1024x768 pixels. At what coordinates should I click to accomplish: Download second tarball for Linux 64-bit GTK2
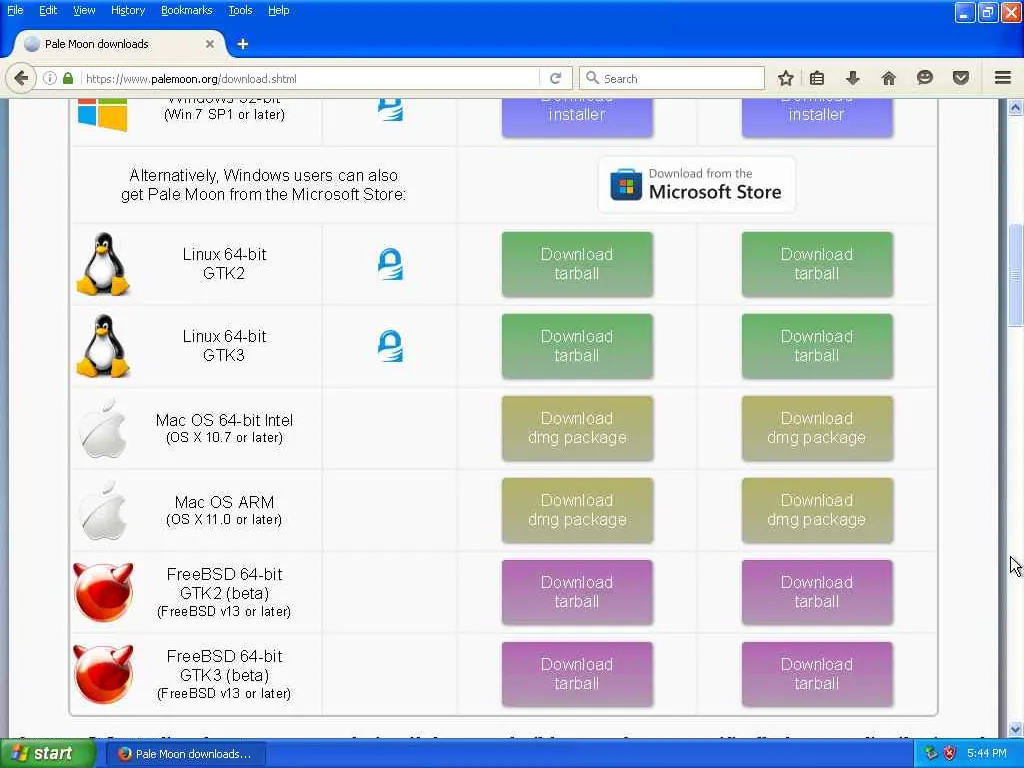point(817,264)
